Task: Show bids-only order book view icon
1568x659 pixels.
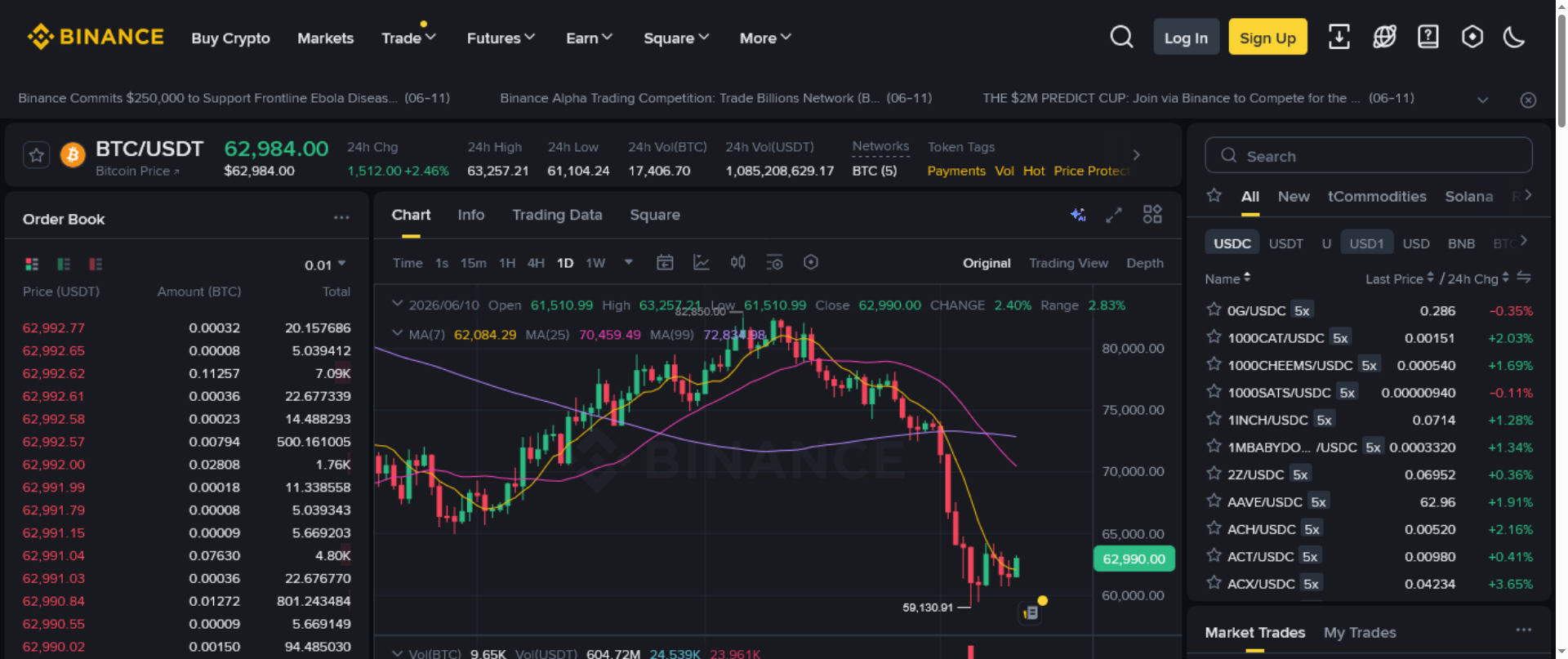Action: 64,264
